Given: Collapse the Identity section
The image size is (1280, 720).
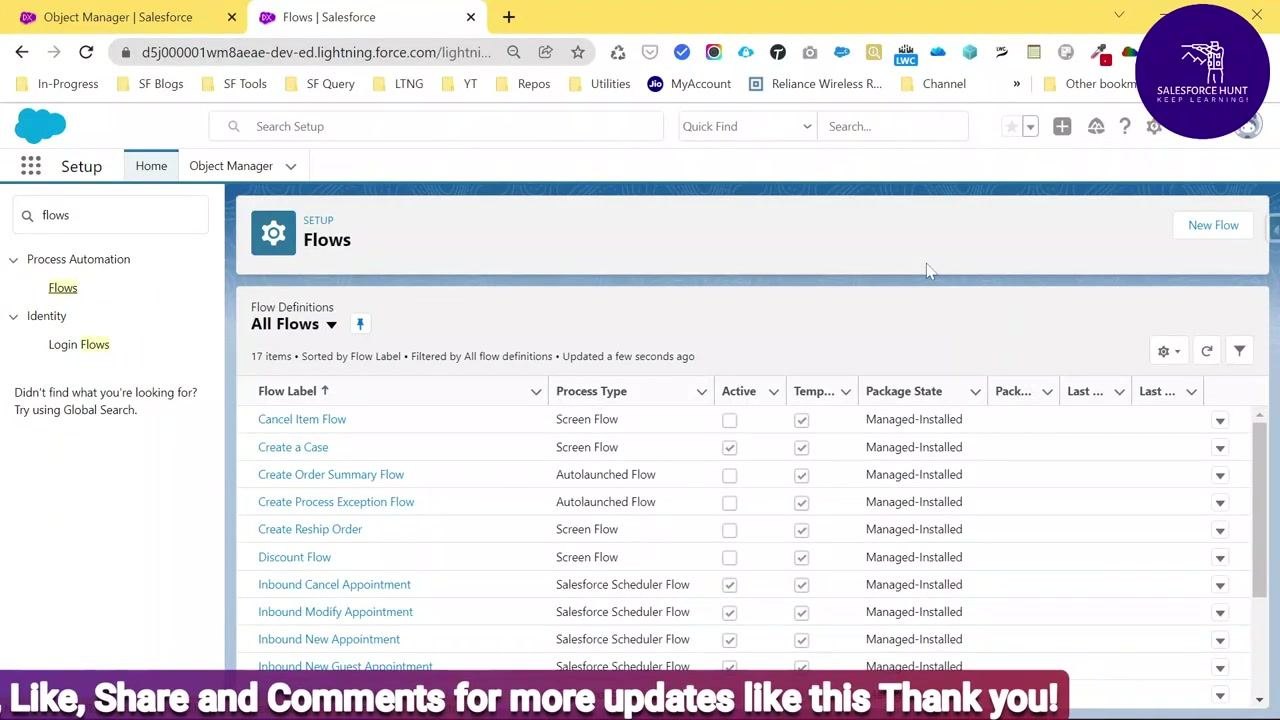Looking at the screenshot, I should pyautogui.click(x=13, y=316).
